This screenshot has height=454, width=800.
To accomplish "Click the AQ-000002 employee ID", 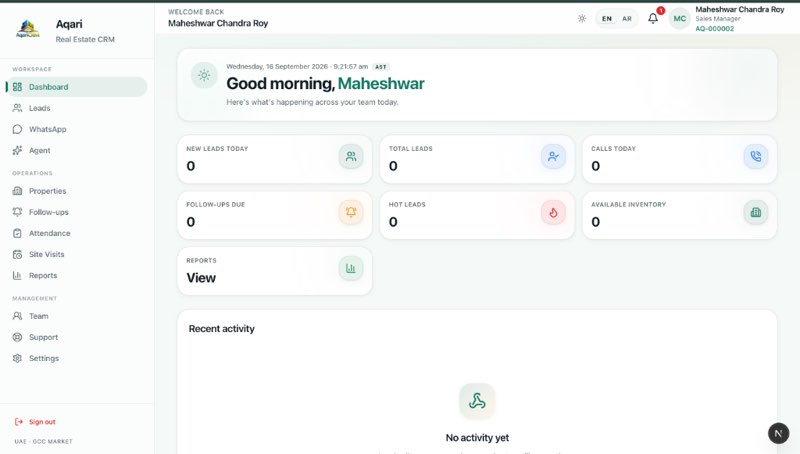I will coord(714,29).
